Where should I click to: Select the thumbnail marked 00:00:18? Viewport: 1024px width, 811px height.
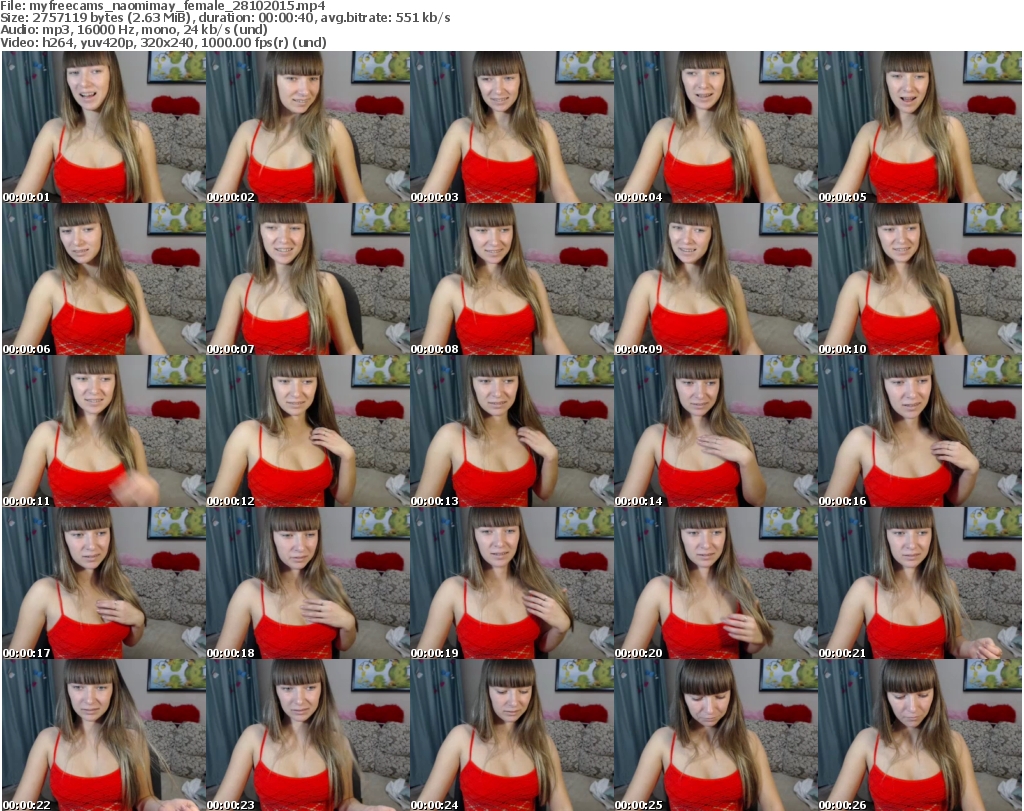point(308,583)
